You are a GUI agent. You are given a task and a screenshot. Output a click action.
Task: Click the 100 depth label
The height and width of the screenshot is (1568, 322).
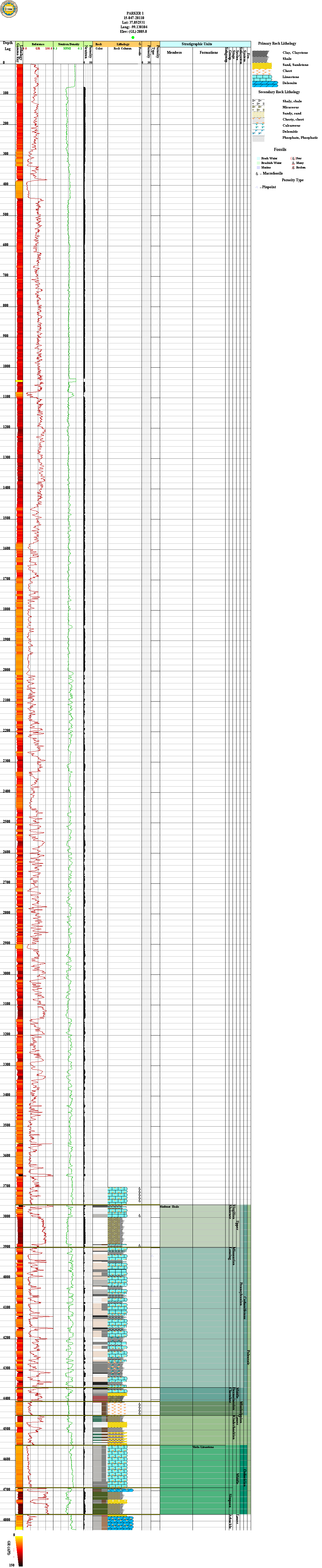click(5, 93)
